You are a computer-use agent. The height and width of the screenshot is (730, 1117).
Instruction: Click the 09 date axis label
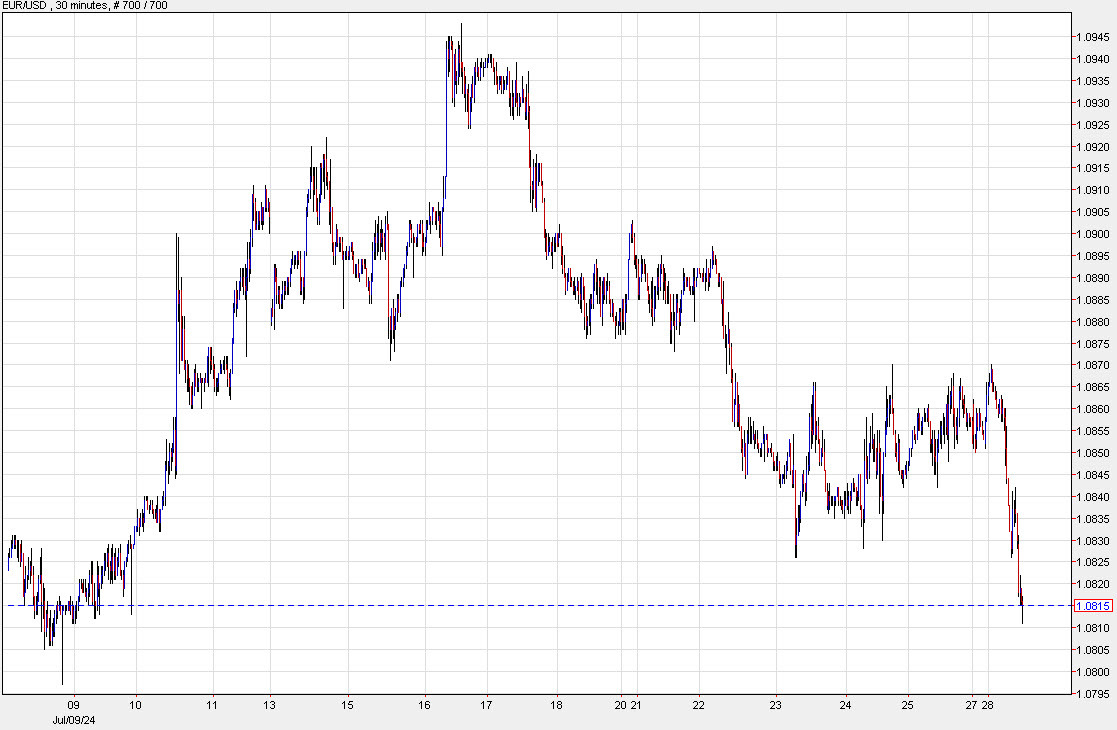pyautogui.click(x=72, y=703)
